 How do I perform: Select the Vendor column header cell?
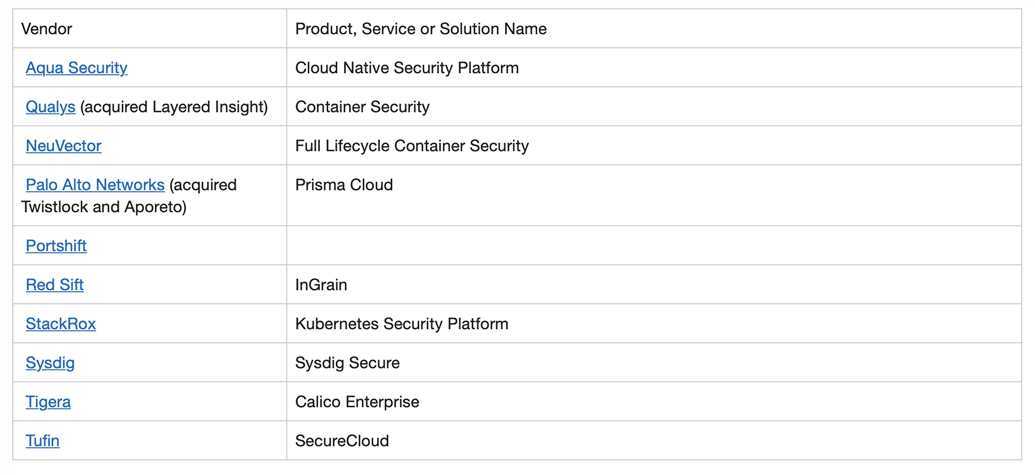click(150, 28)
